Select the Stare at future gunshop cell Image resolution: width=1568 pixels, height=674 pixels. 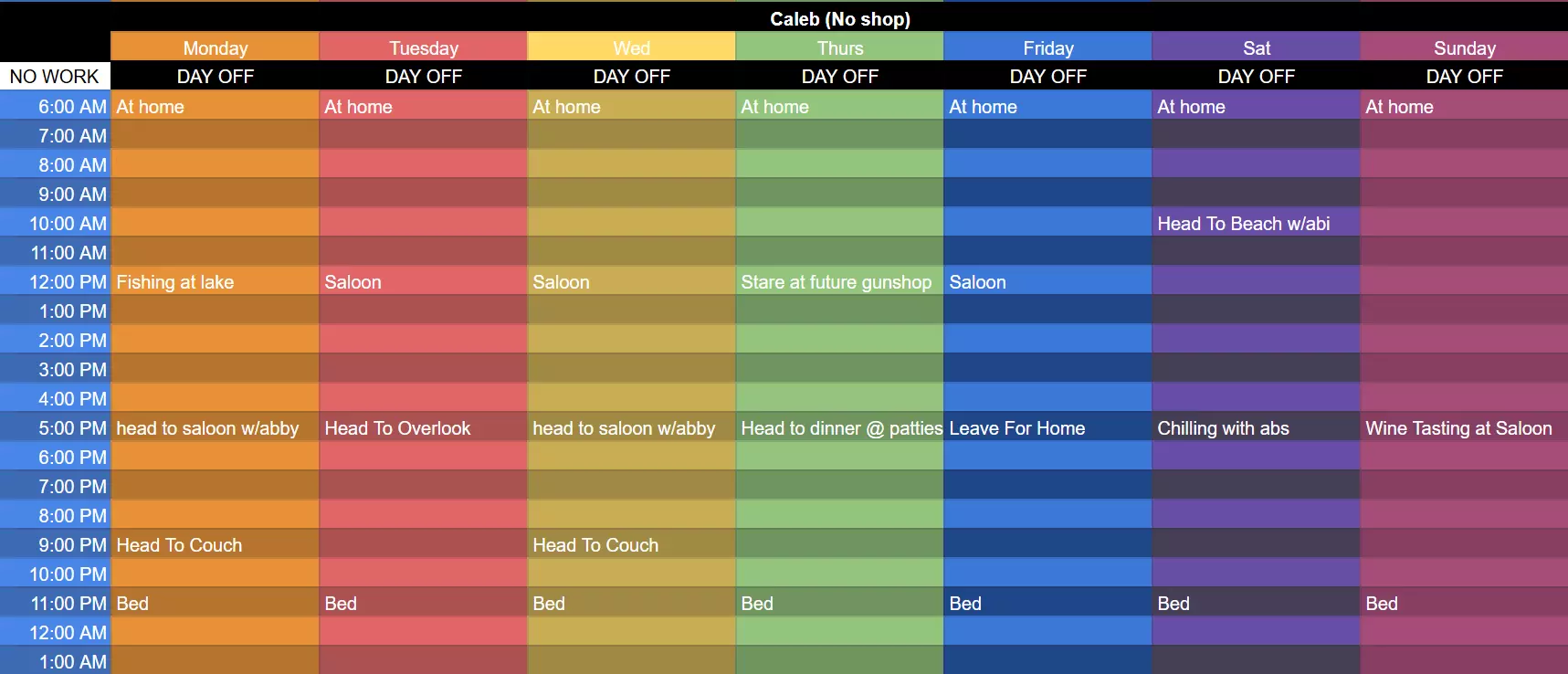(x=839, y=282)
